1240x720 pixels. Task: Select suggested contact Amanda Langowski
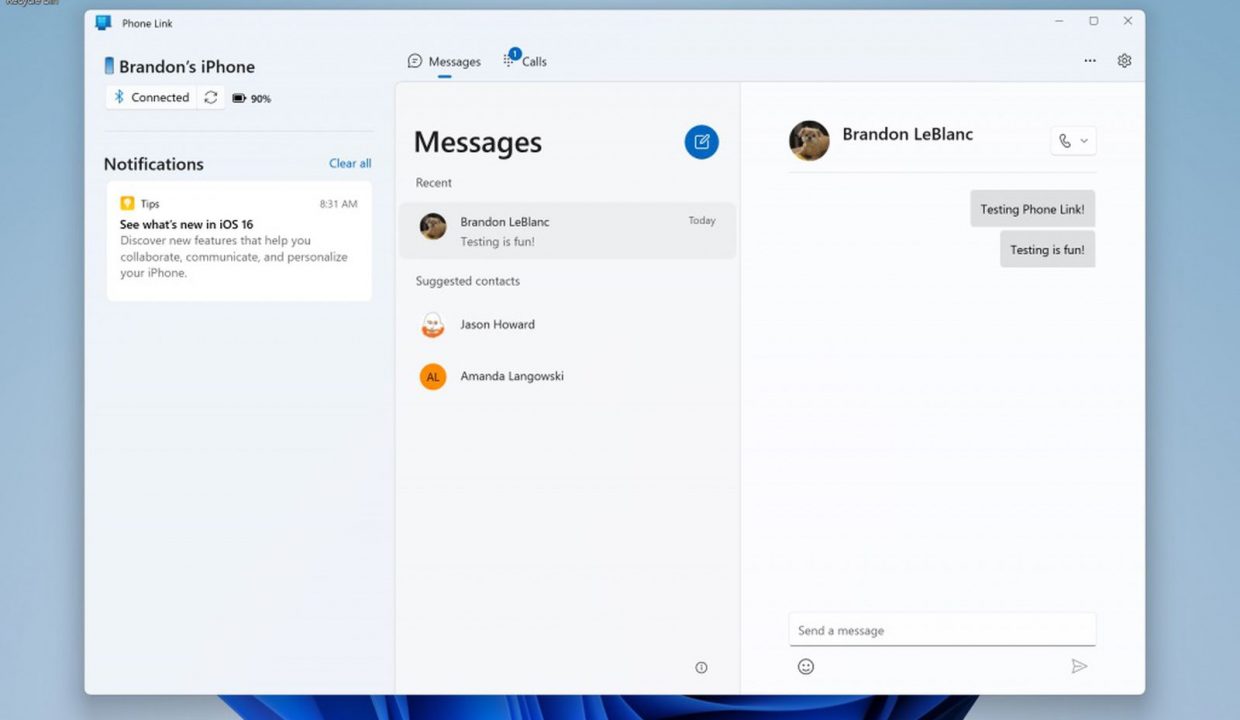pyautogui.click(x=567, y=376)
